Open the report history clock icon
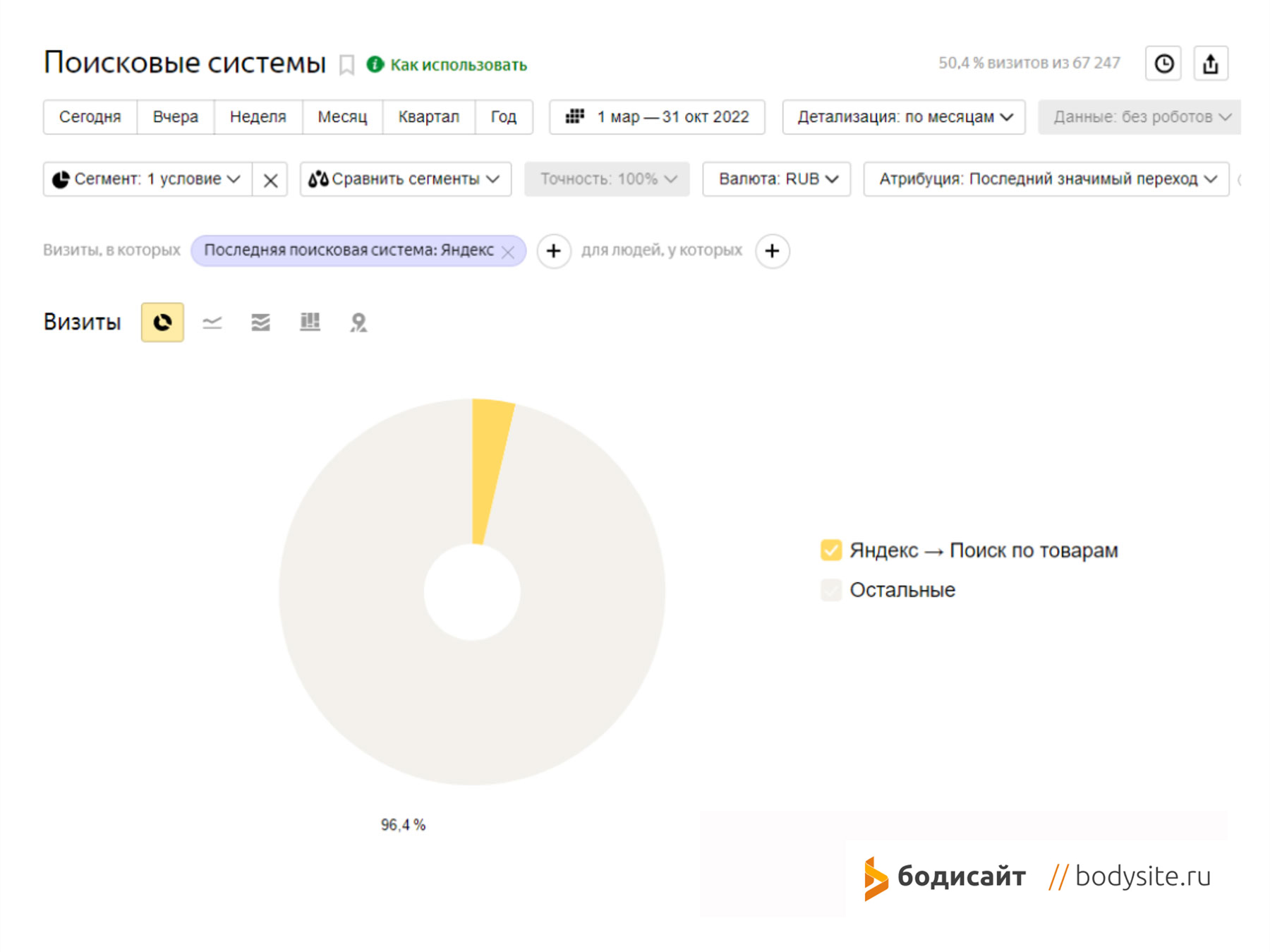Viewport: 1270px width, 952px height. [x=1163, y=64]
